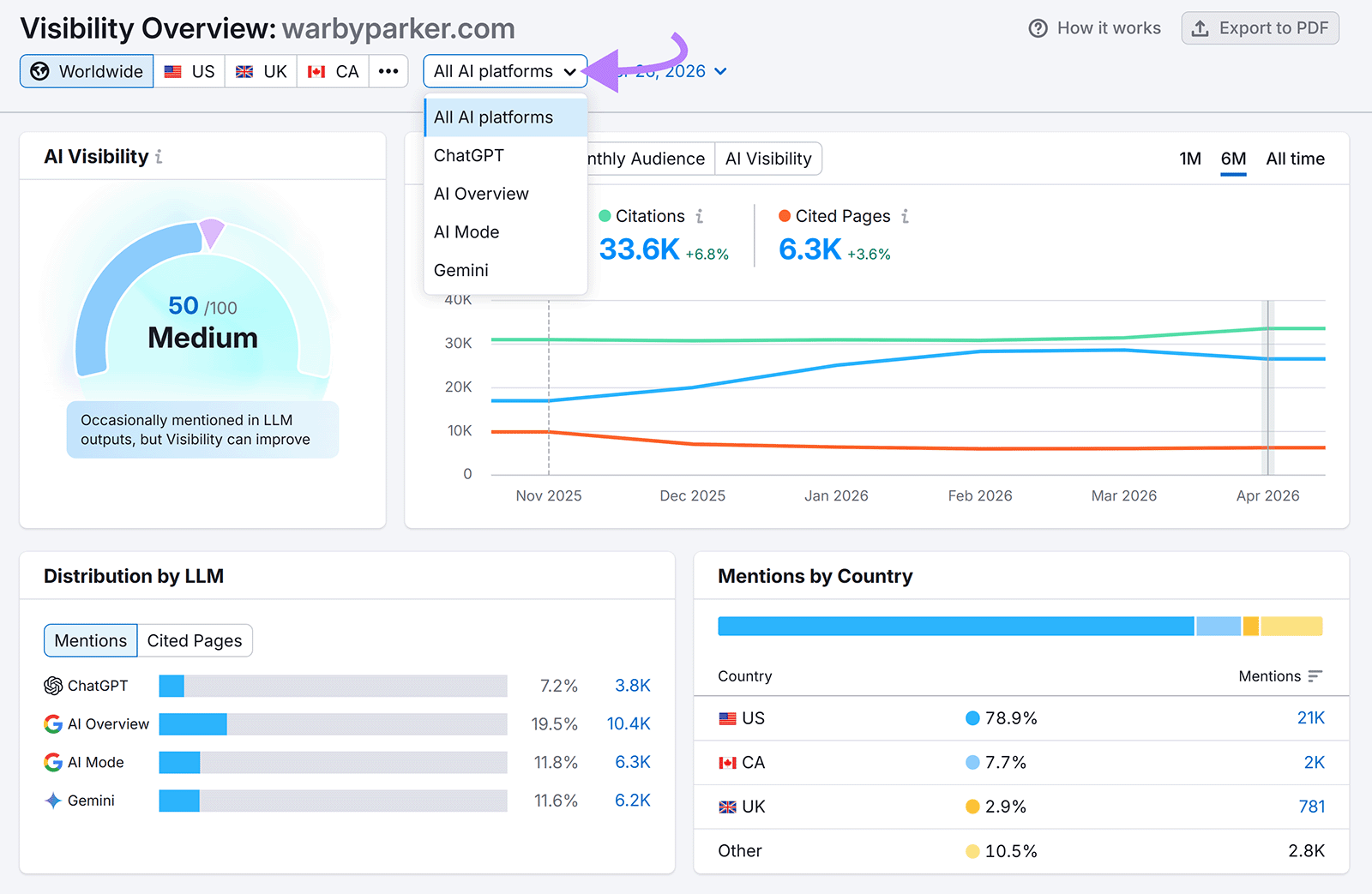Open more regions via three-dot button
Screen dimensions: 1372x894
click(x=388, y=71)
